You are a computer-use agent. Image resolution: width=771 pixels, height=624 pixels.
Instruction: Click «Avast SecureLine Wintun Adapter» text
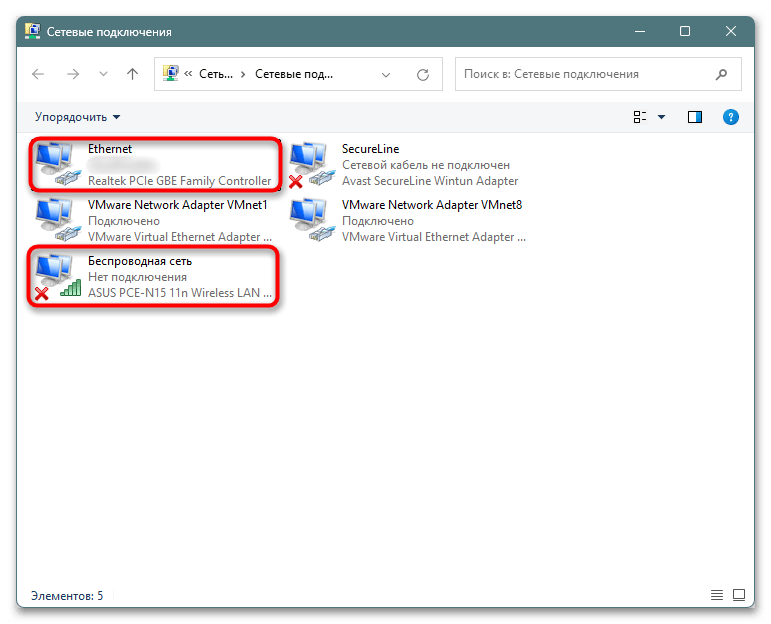click(430, 181)
